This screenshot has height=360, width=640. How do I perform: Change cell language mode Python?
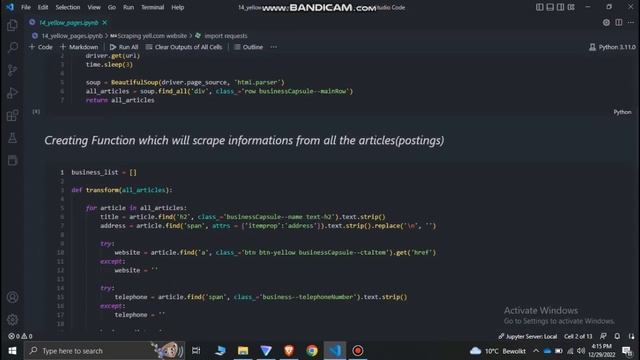(622, 112)
